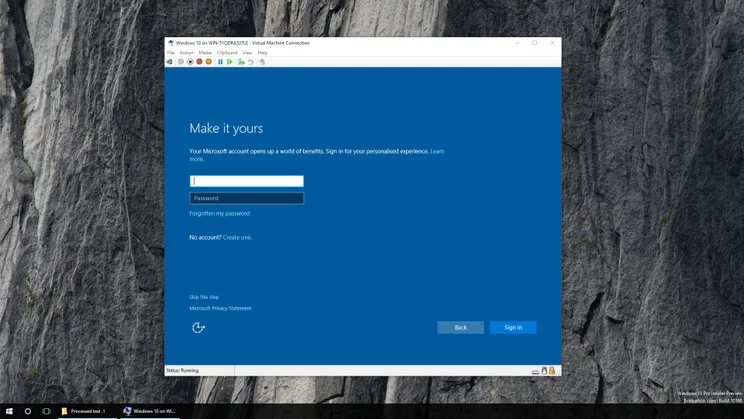Click the Back button
Viewport: 744px width, 419px height.
click(460, 327)
